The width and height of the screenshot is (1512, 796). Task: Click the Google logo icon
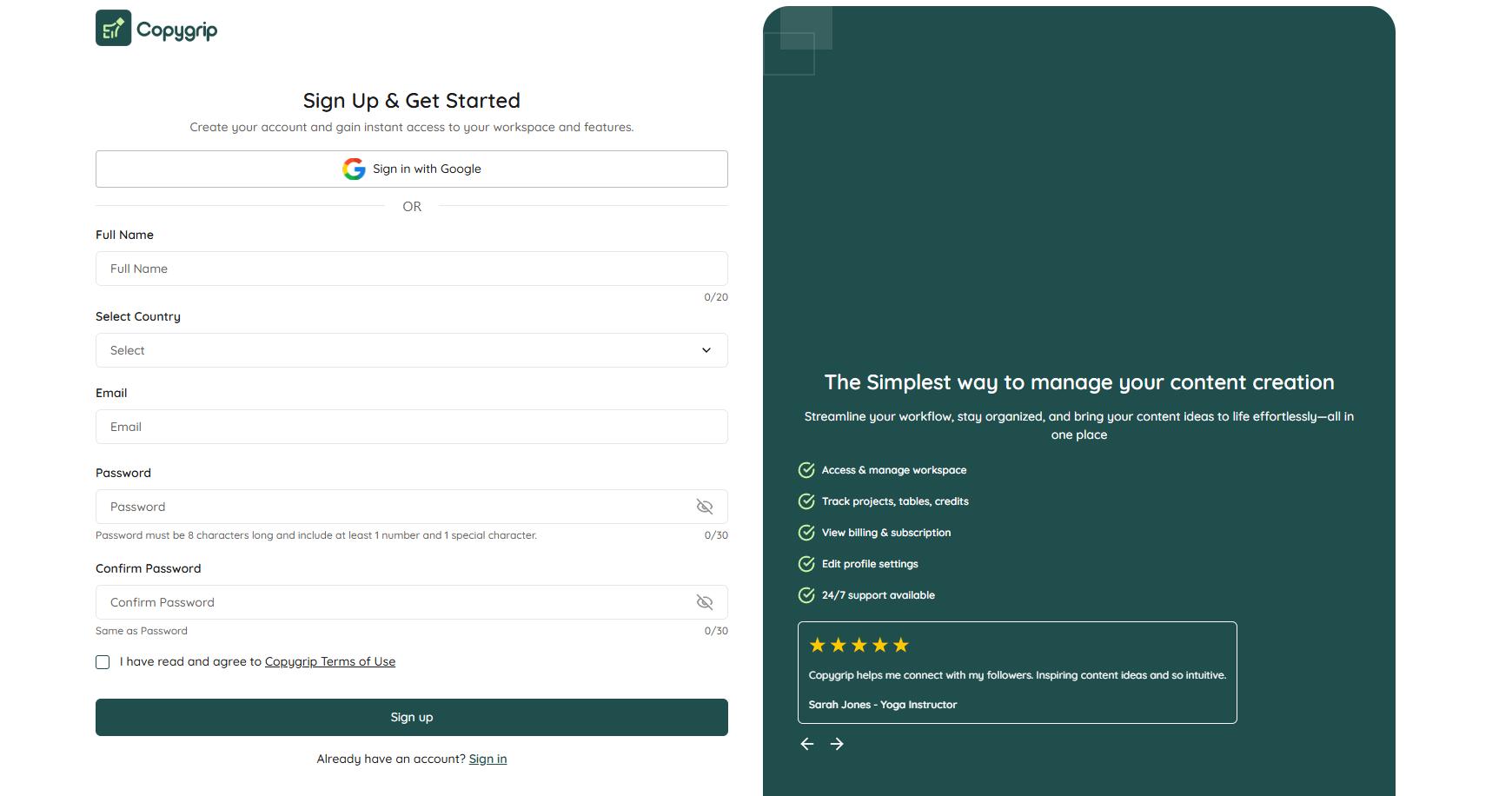click(354, 169)
